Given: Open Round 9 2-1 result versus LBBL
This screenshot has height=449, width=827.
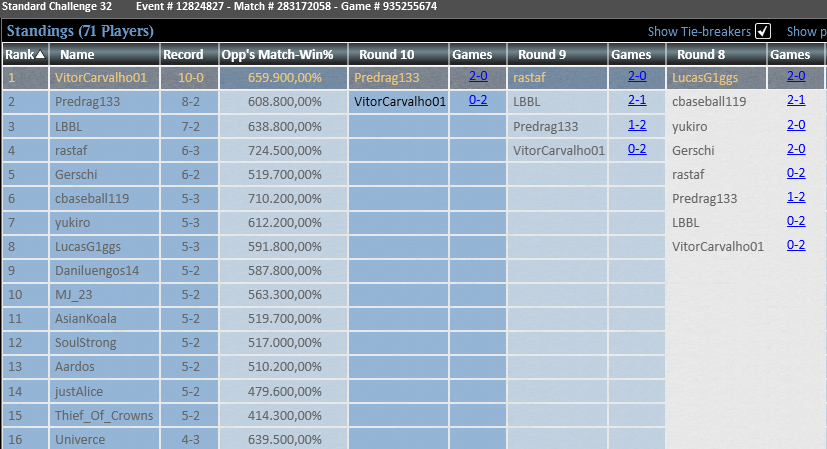Looking at the screenshot, I should (637, 100).
